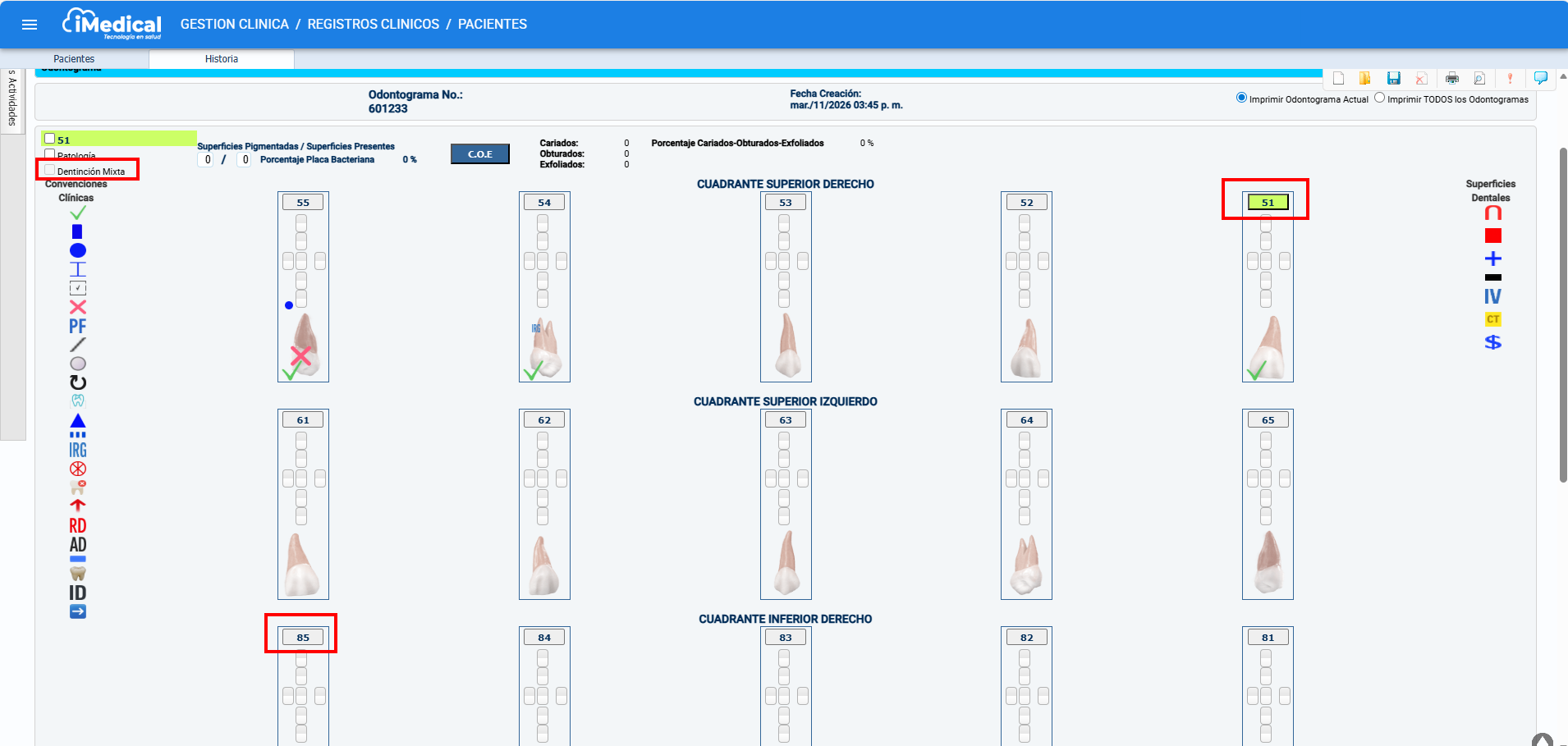This screenshot has height=746, width=1568.
Task: Pick the blue IRG convention icon
Action: [78, 450]
